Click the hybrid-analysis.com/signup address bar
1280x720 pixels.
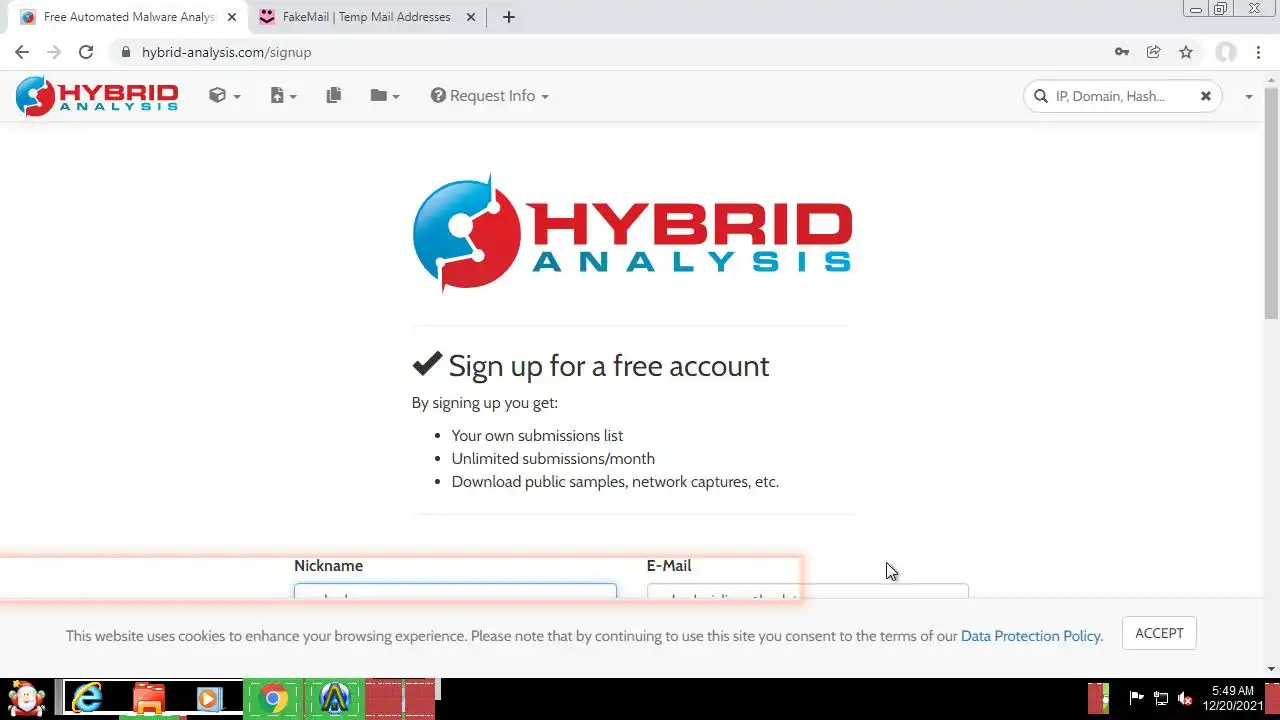click(227, 52)
